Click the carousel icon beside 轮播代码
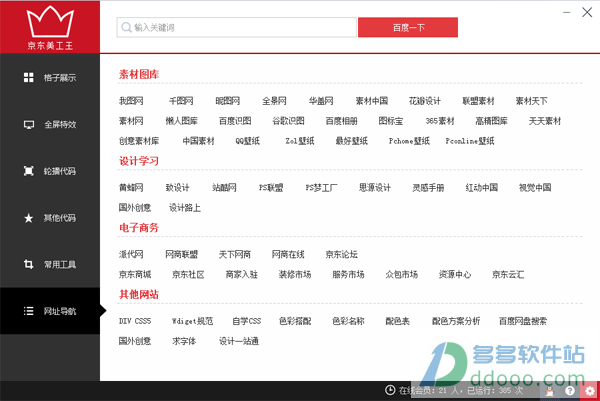 [x=29, y=171]
